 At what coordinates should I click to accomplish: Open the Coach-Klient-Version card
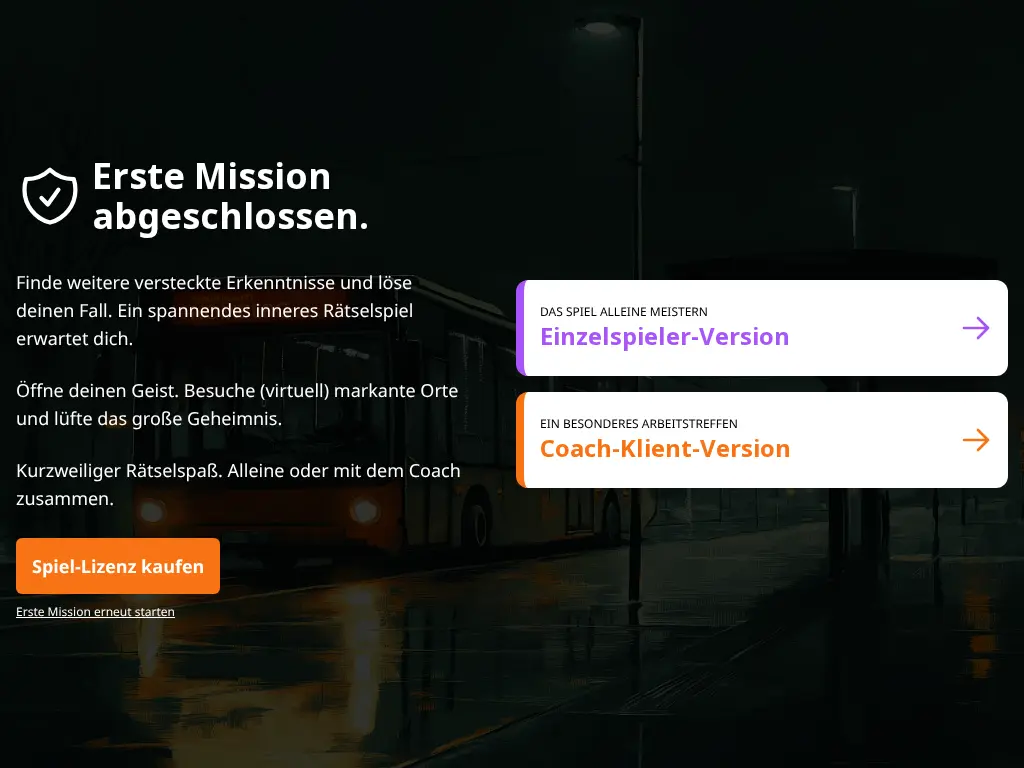tap(761, 440)
